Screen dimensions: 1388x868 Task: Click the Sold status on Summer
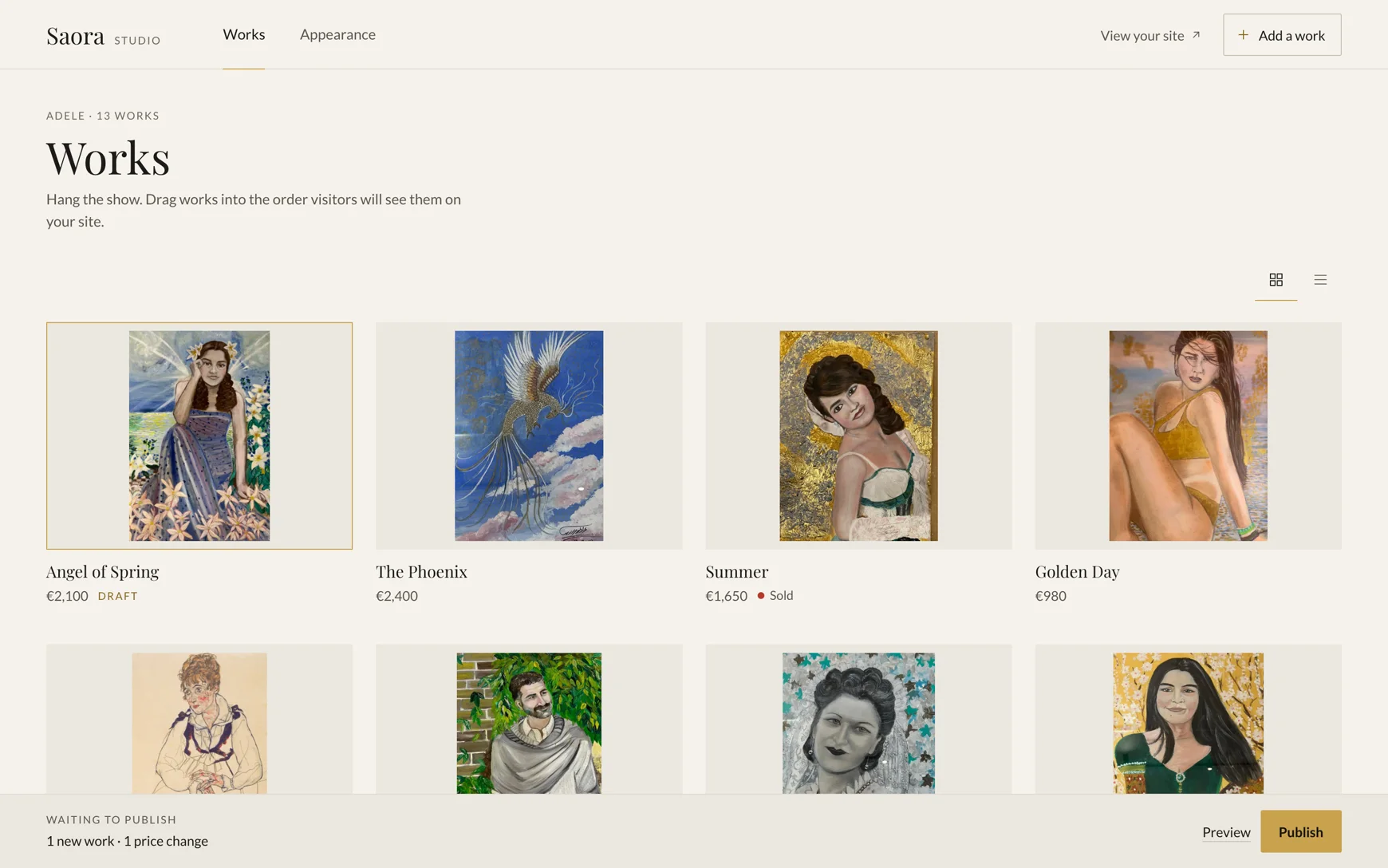point(775,595)
